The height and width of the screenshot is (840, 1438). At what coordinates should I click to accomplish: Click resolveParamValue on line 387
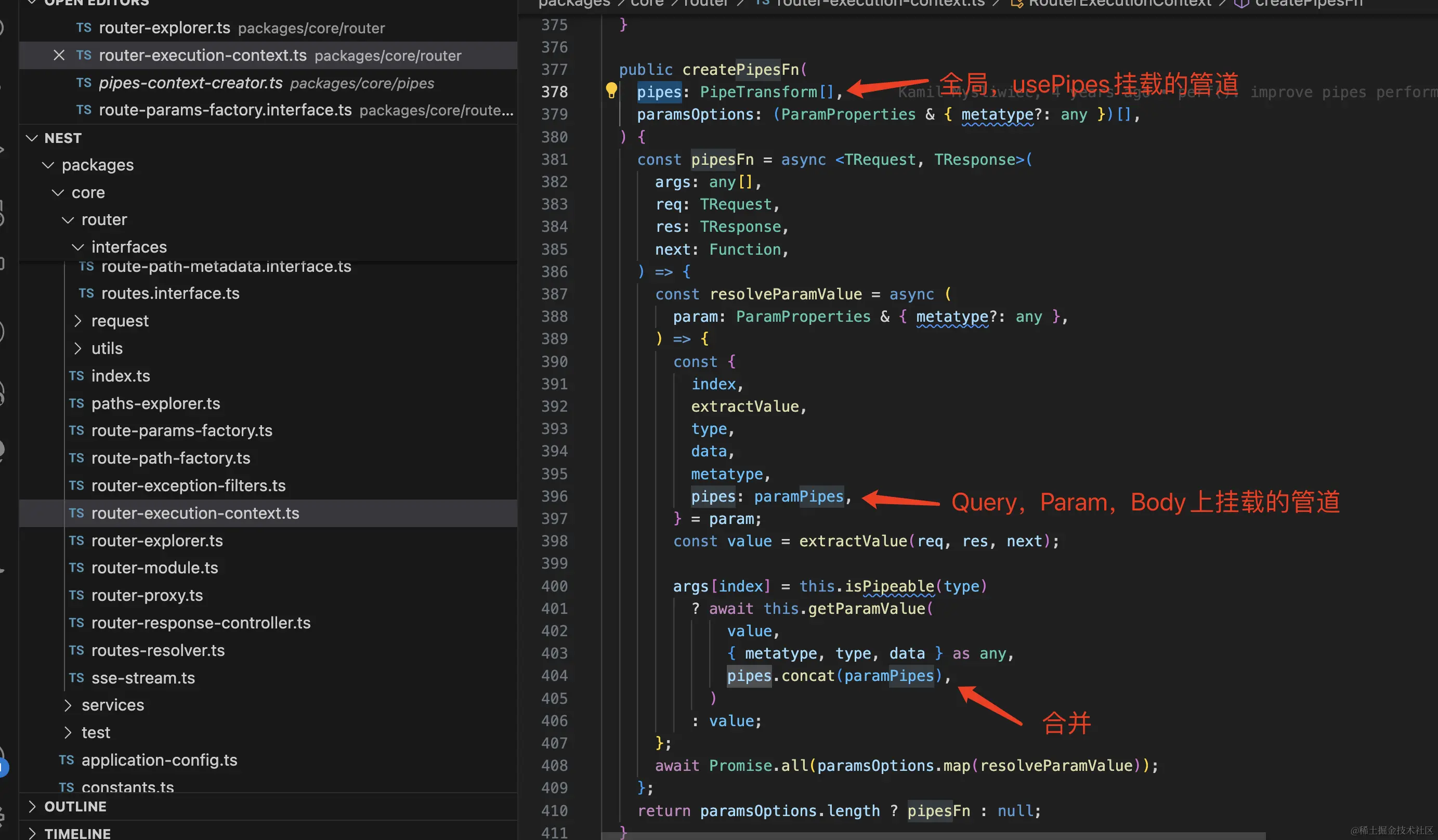[786, 294]
